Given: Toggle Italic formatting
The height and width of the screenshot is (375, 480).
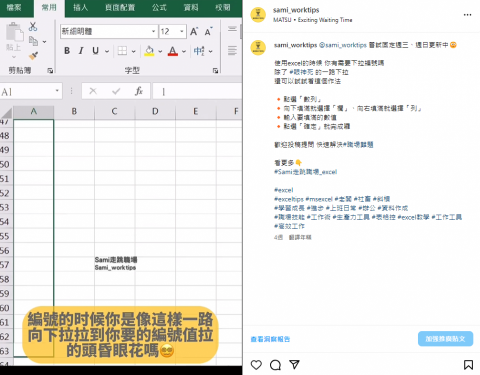Looking at the screenshot, I should pos(81,51).
